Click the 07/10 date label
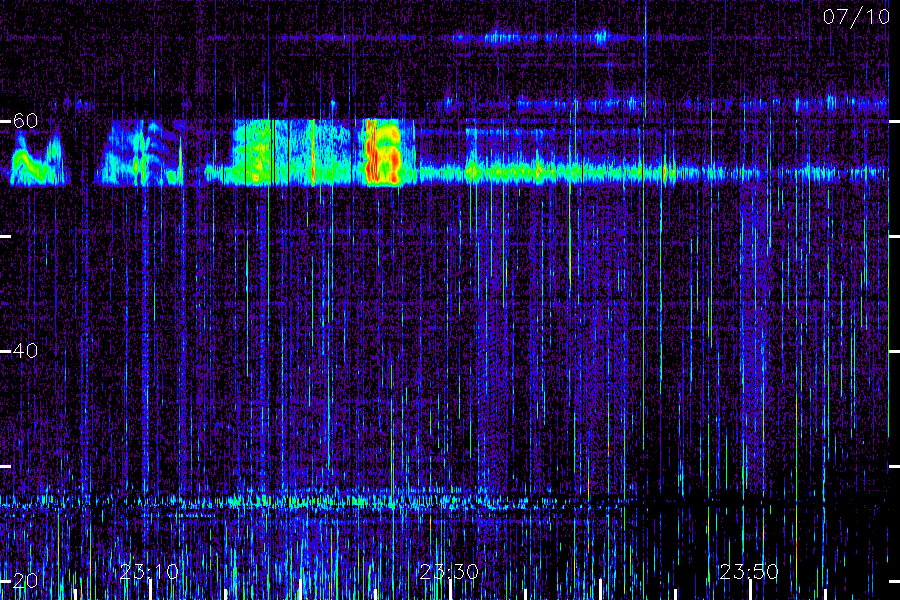Viewport: 900px width, 600px height. click(856, 17)
